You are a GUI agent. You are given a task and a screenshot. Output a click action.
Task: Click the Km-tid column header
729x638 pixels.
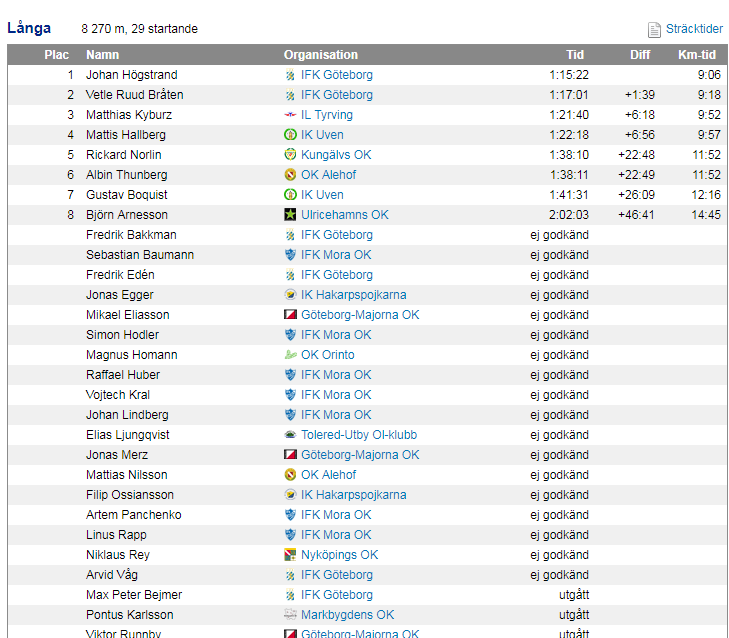pyautogui.click(x=696, y=55)
